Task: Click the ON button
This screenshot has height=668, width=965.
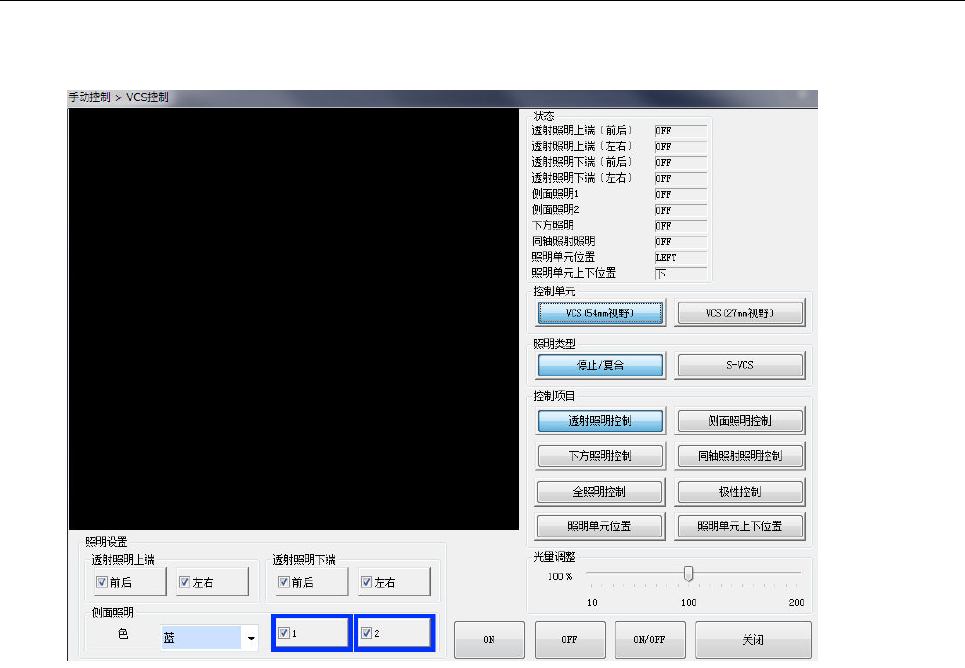Action: [489, 640]
